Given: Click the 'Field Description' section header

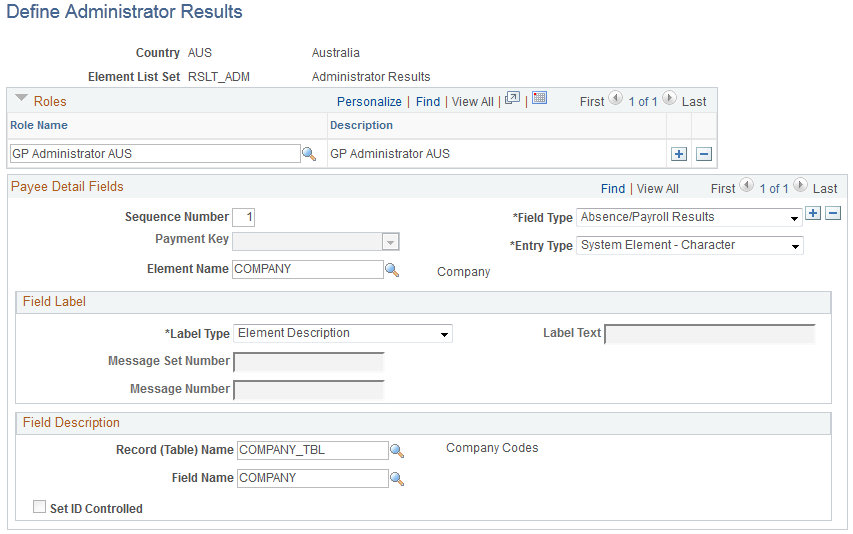Looking at the screenshot, I should pyautogui.click(x=71, y=423).
